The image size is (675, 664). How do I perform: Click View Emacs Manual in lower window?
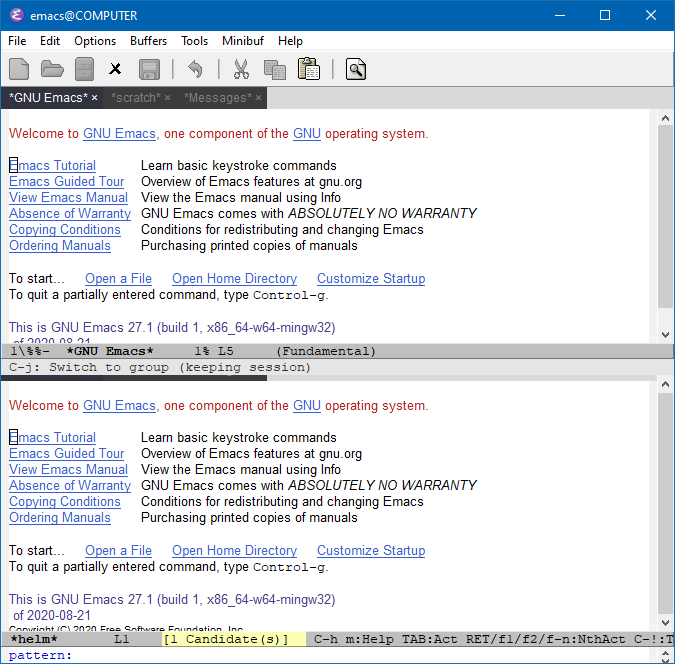[x=68, y=469]
